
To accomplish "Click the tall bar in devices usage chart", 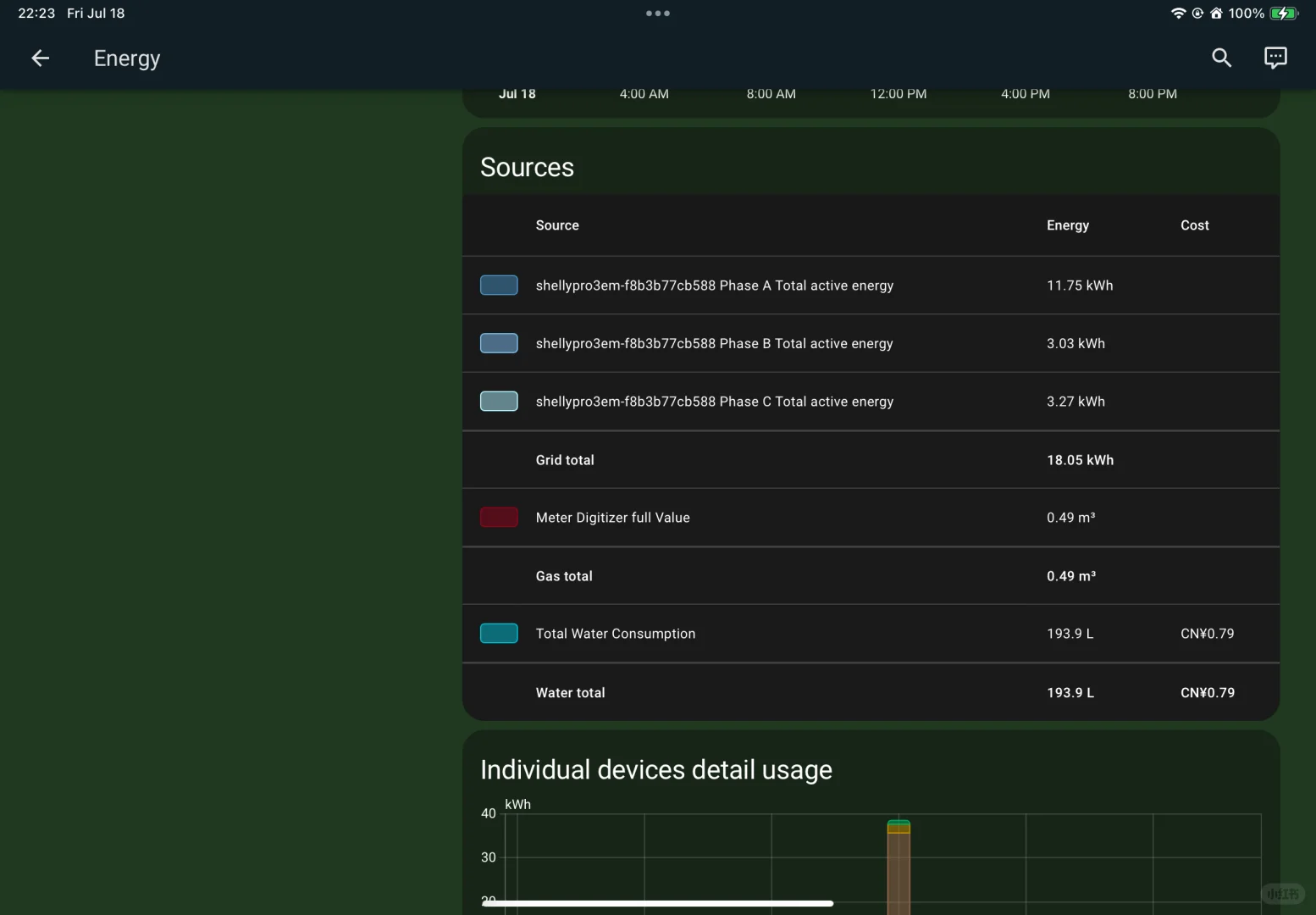I will (899, 868).
